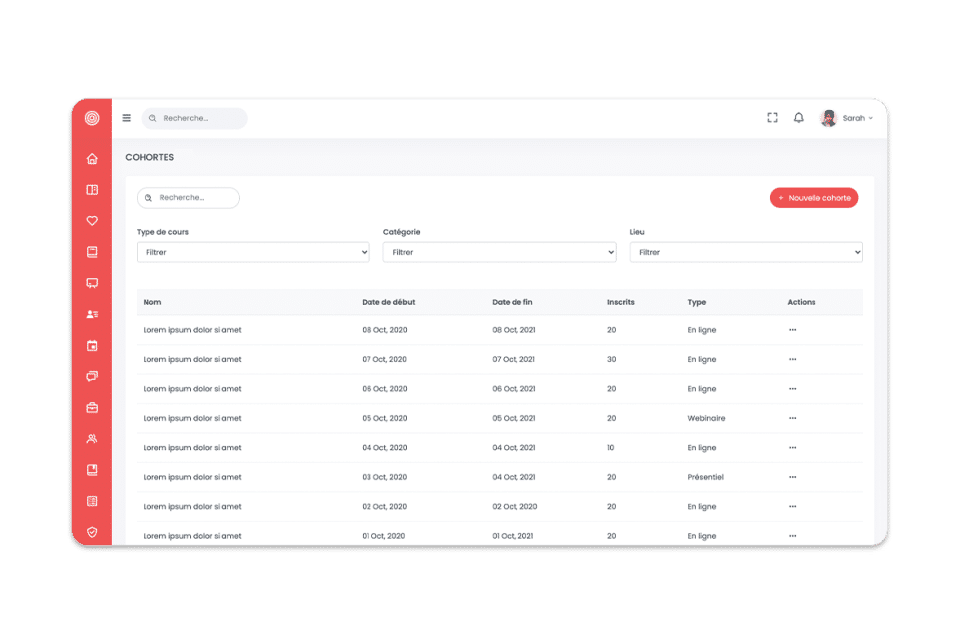This screenshot has height=644, width=960.
Task: Click the cohort search field below COHORTES
Action: [189, 198]
